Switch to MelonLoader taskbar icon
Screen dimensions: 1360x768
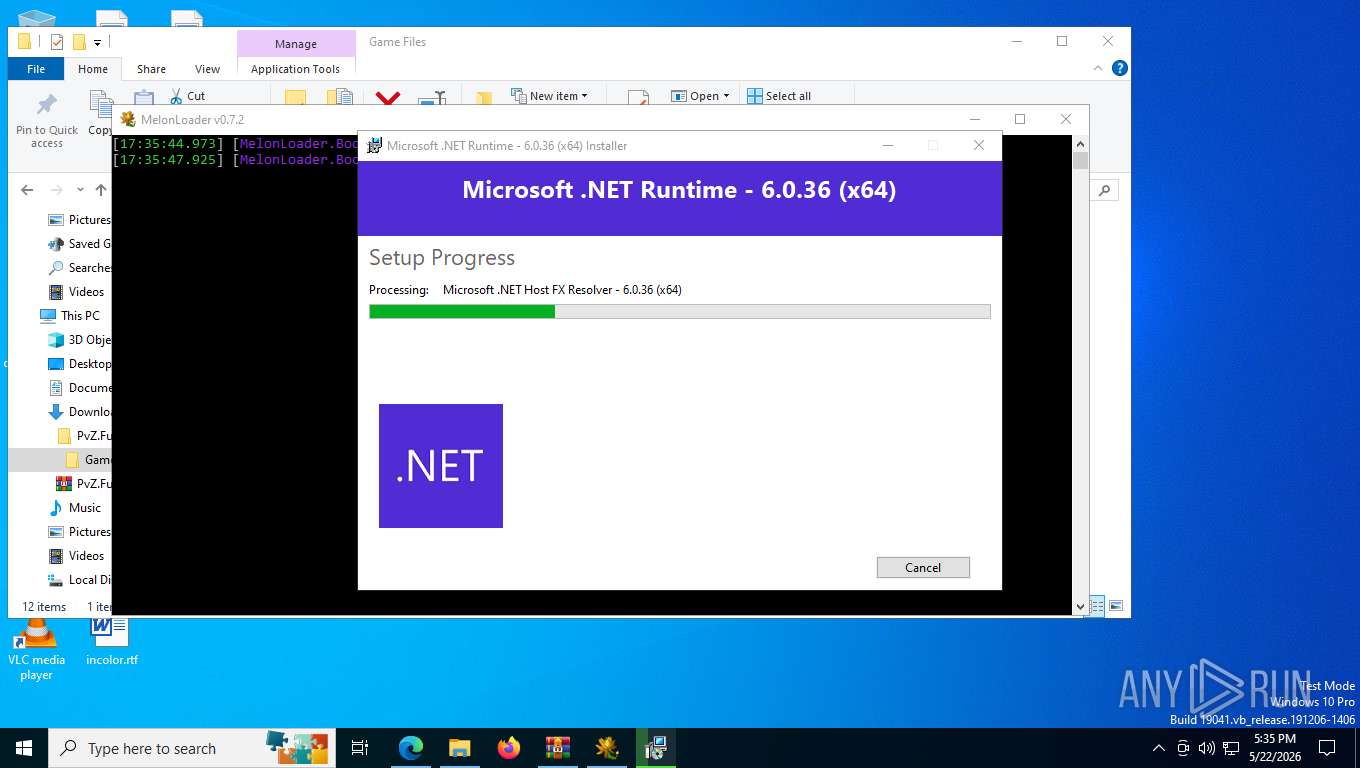[x=607, y=748]
